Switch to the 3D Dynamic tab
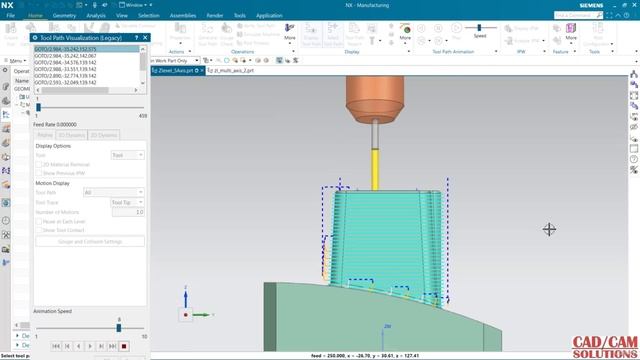The width and height of the screenshot is (640, 360). click(x=71, y=135)
